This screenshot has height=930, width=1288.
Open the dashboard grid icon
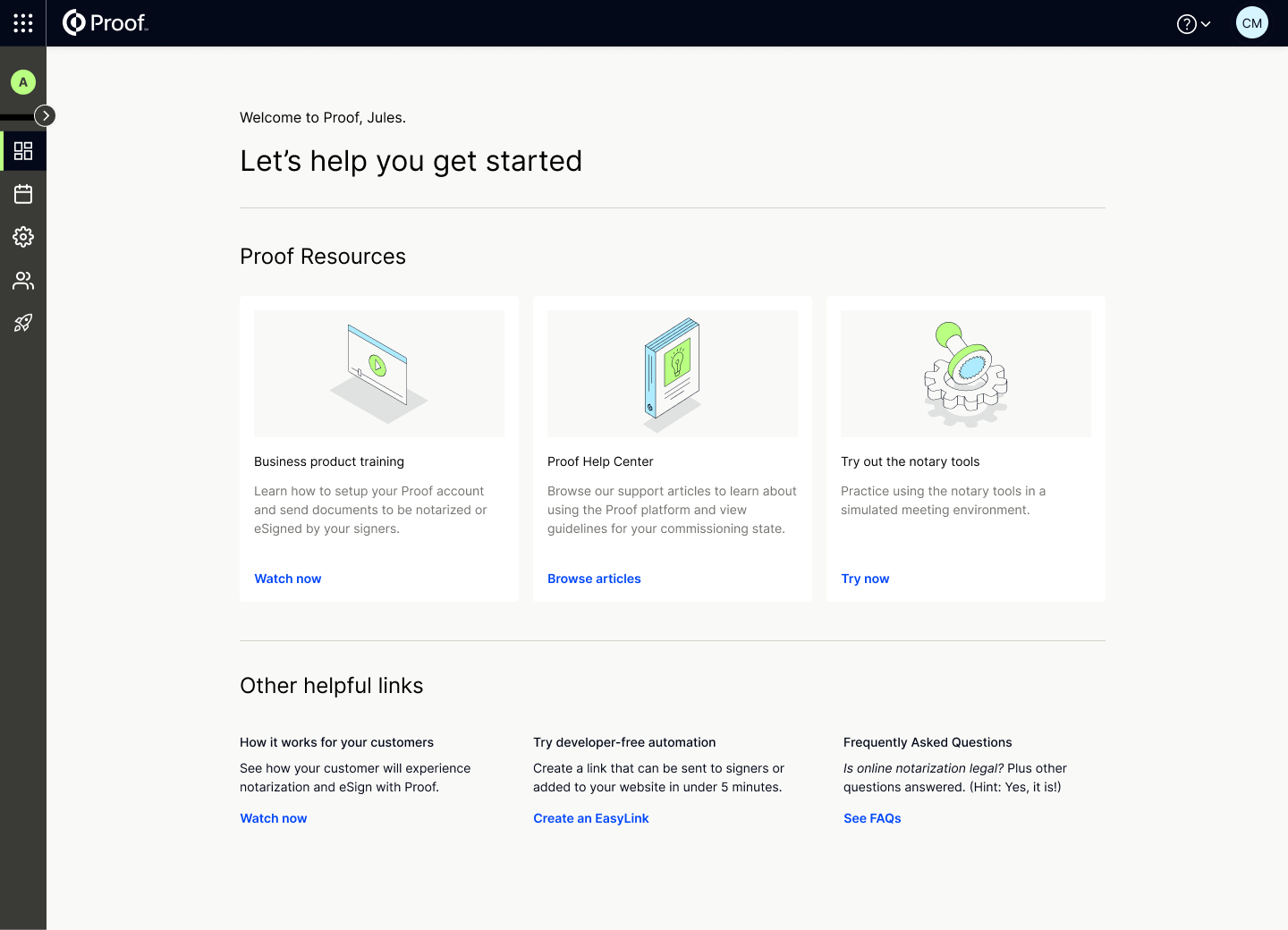click(23, 151)
